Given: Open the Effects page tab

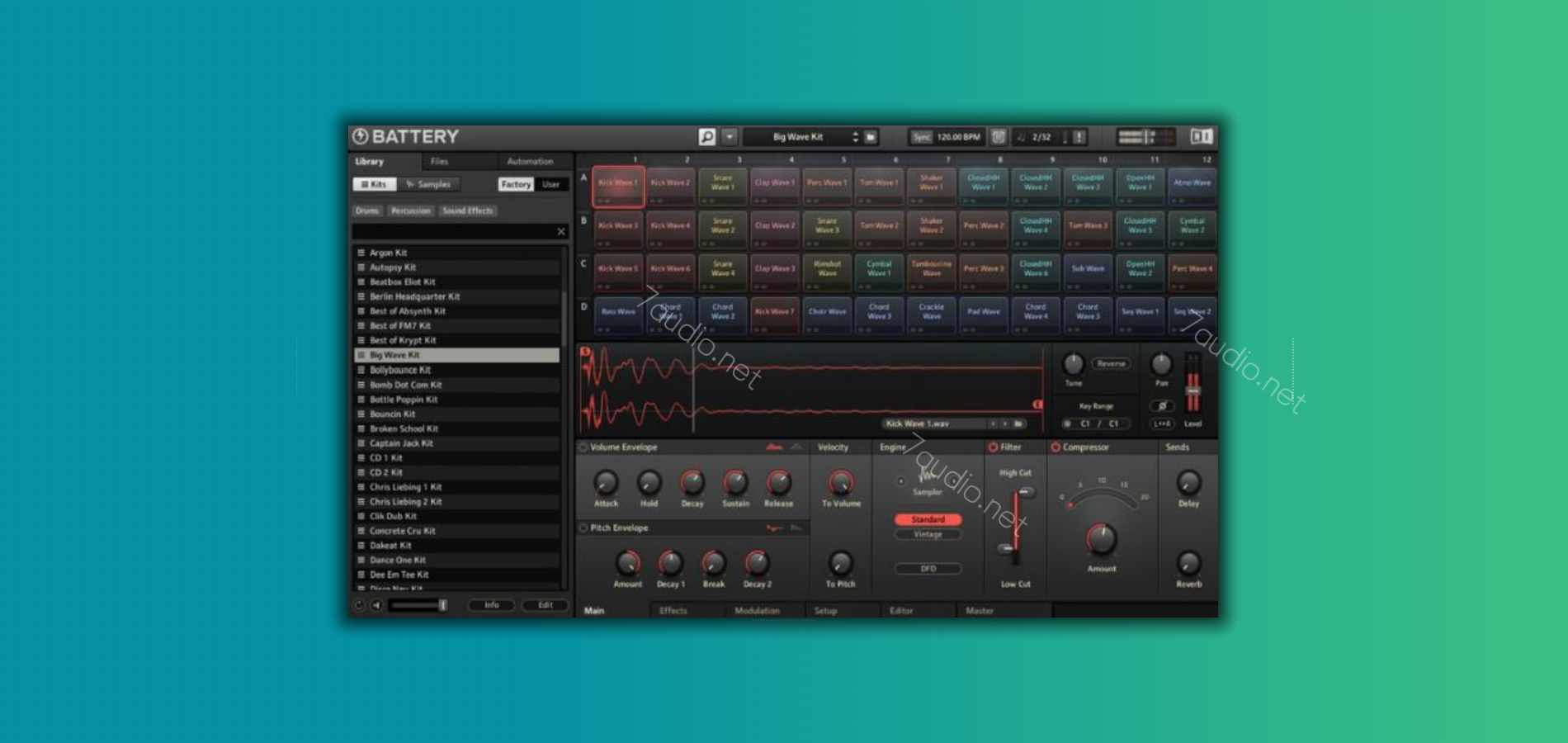Looking at the screenshot, I should click(x=673, y=611).
